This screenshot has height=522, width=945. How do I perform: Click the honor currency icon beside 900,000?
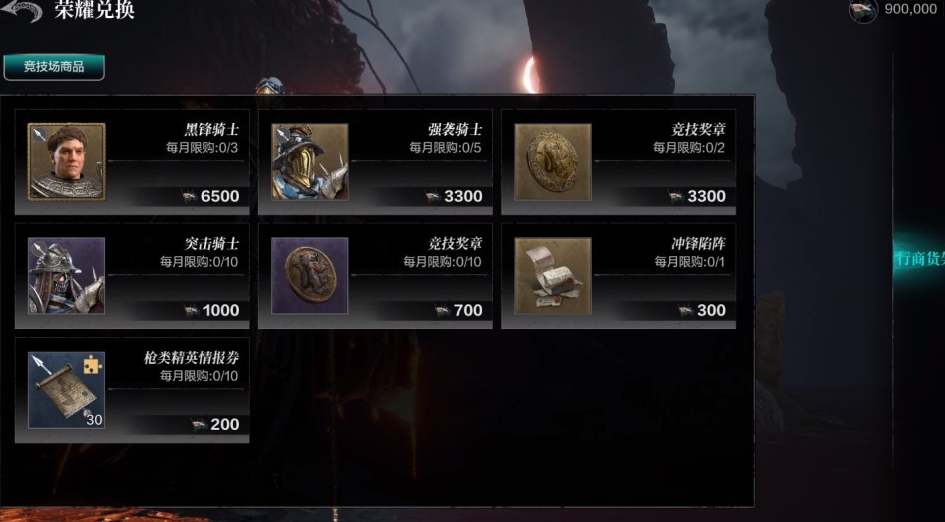pos(864,10)
